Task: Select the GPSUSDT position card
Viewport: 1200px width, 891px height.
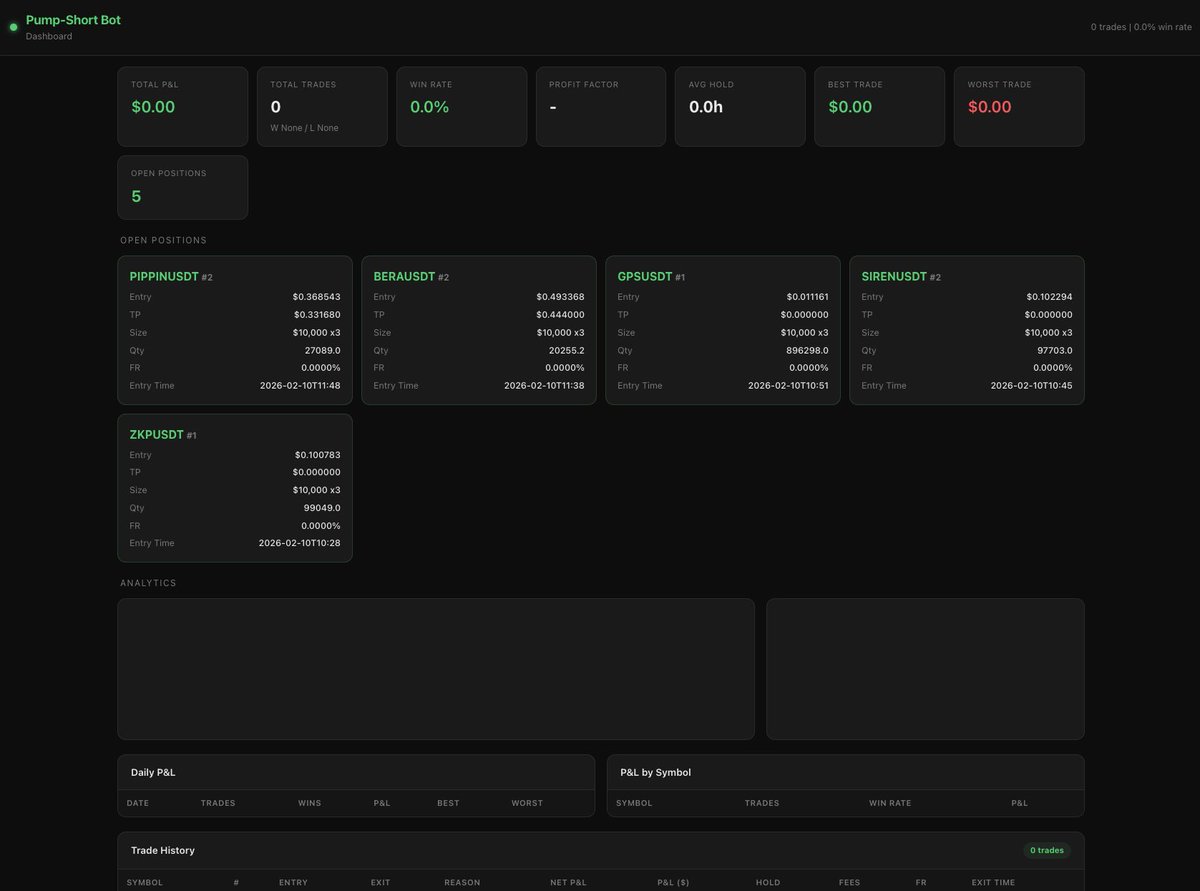Action: coord(723,330)
